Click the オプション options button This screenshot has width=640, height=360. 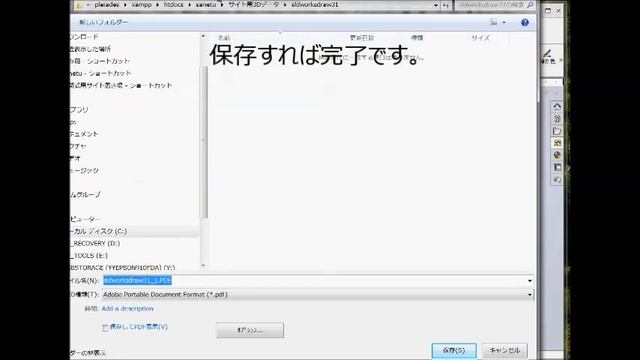[x=250, y=330]
